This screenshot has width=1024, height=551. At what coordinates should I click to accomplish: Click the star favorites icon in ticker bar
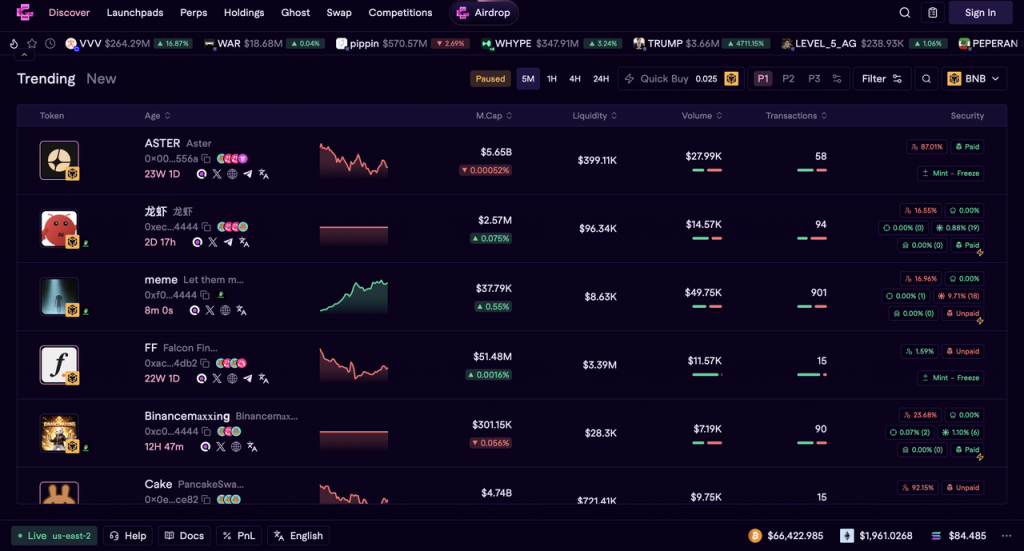pyautogui.click(x=32, y=44)
